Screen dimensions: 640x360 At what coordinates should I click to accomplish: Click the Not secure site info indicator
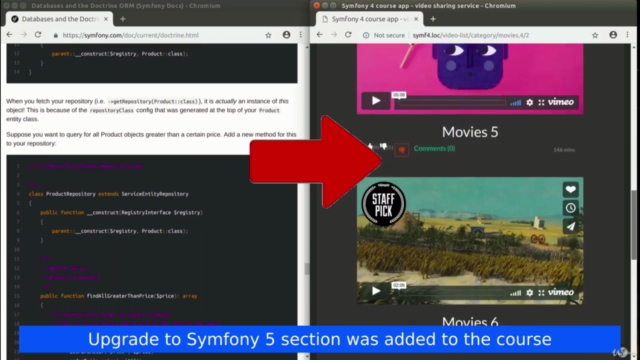[384, 36]
